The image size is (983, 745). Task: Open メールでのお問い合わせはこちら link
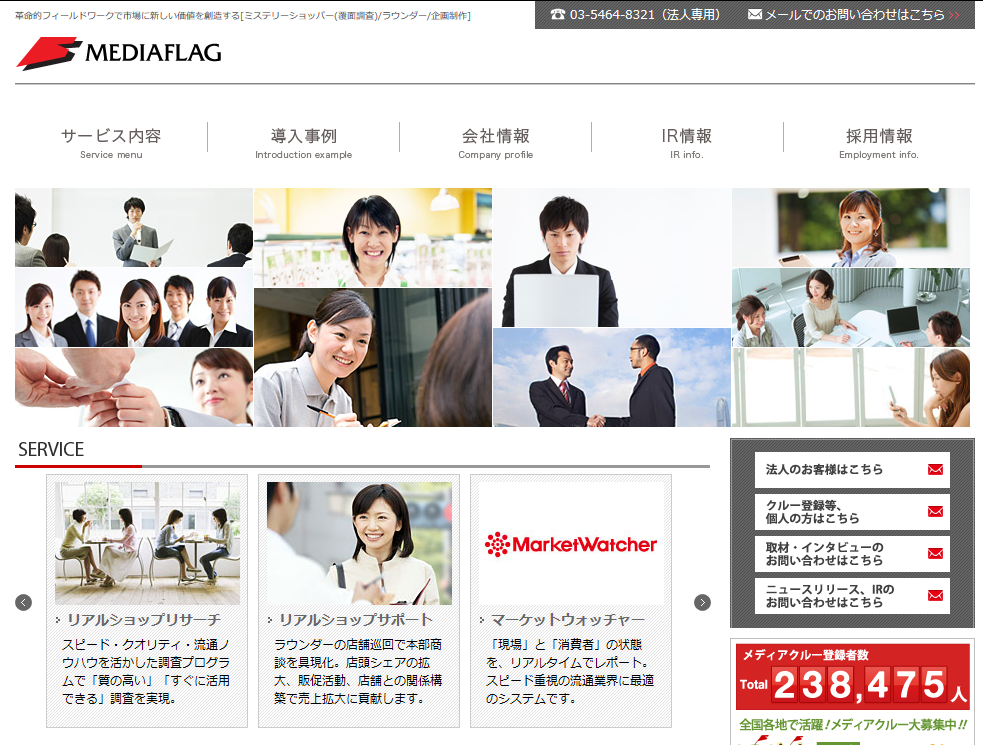click(x=854, y=15)
